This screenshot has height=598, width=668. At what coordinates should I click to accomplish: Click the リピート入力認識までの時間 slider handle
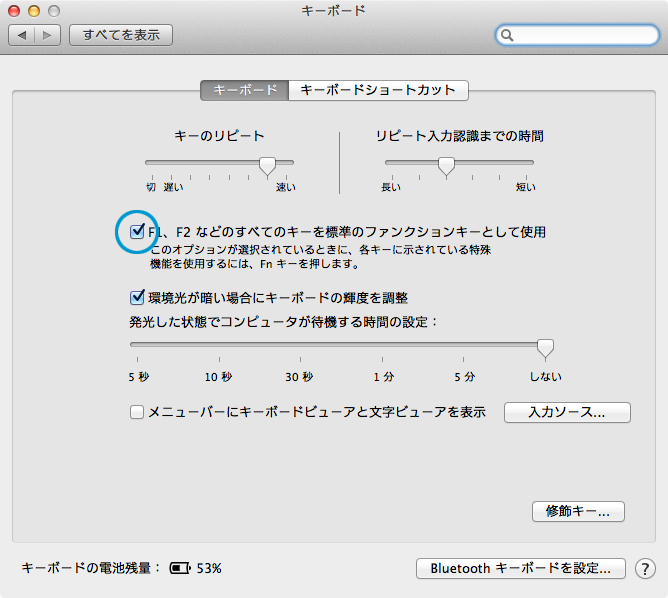[446, 164]
